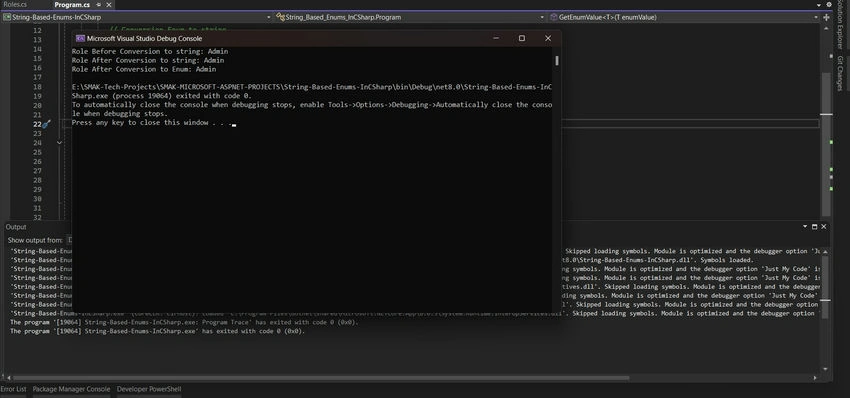Click the Debug Console window icon
This screenshot has height=398, width=850.
(x=80, y=38)
